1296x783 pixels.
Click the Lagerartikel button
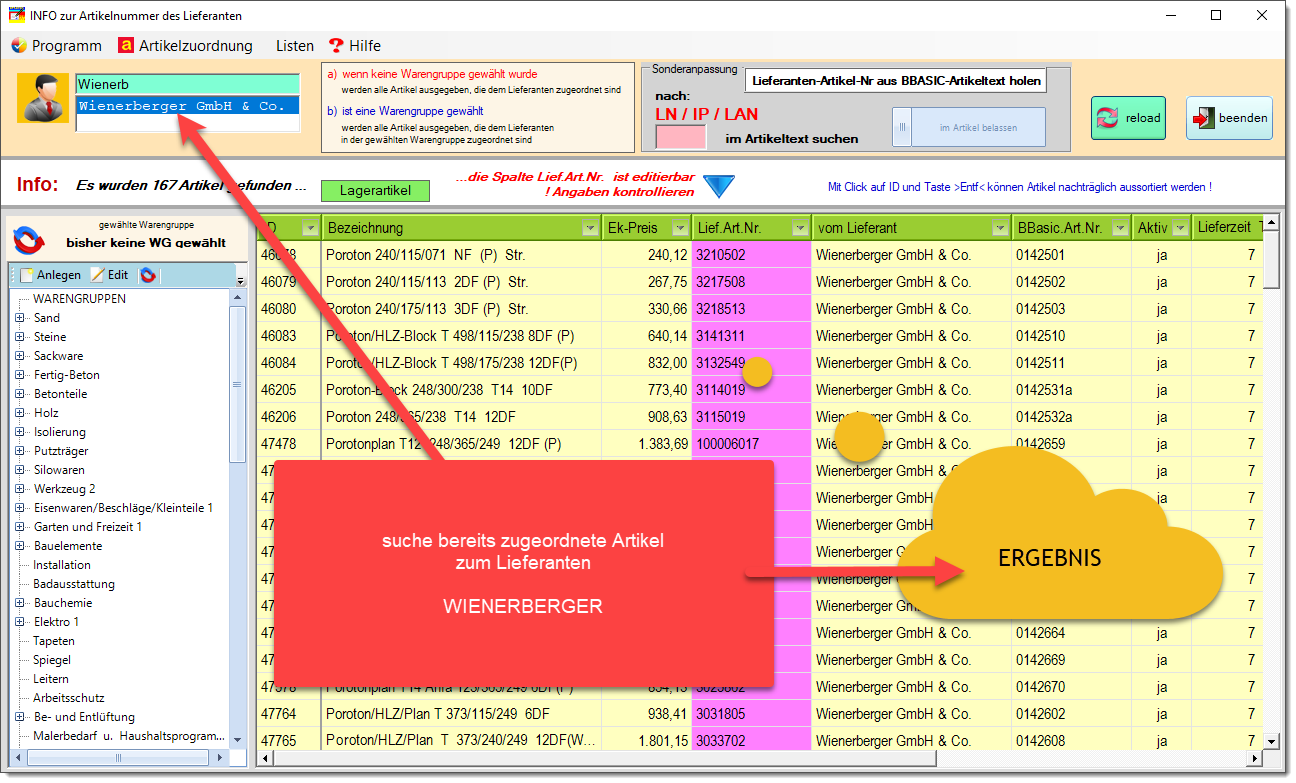coord(375,190)
